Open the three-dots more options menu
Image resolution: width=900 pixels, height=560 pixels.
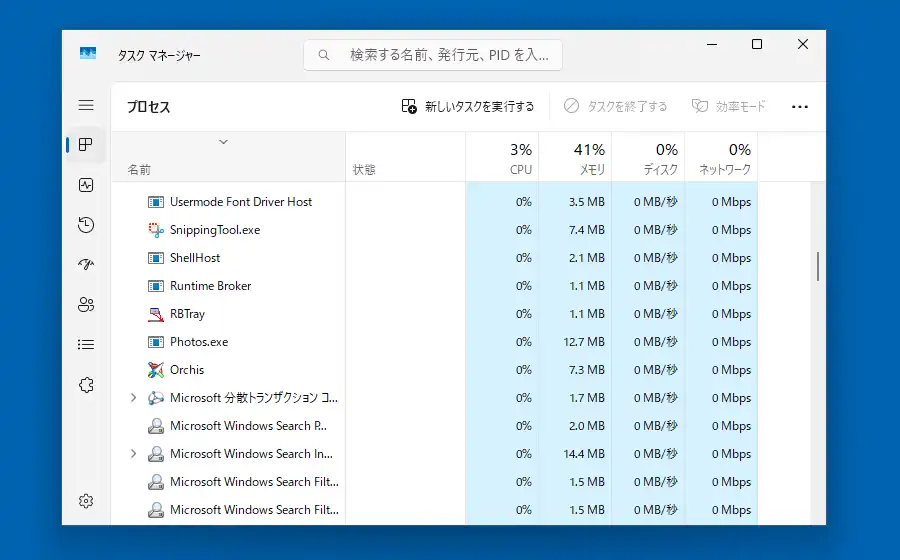800,107
